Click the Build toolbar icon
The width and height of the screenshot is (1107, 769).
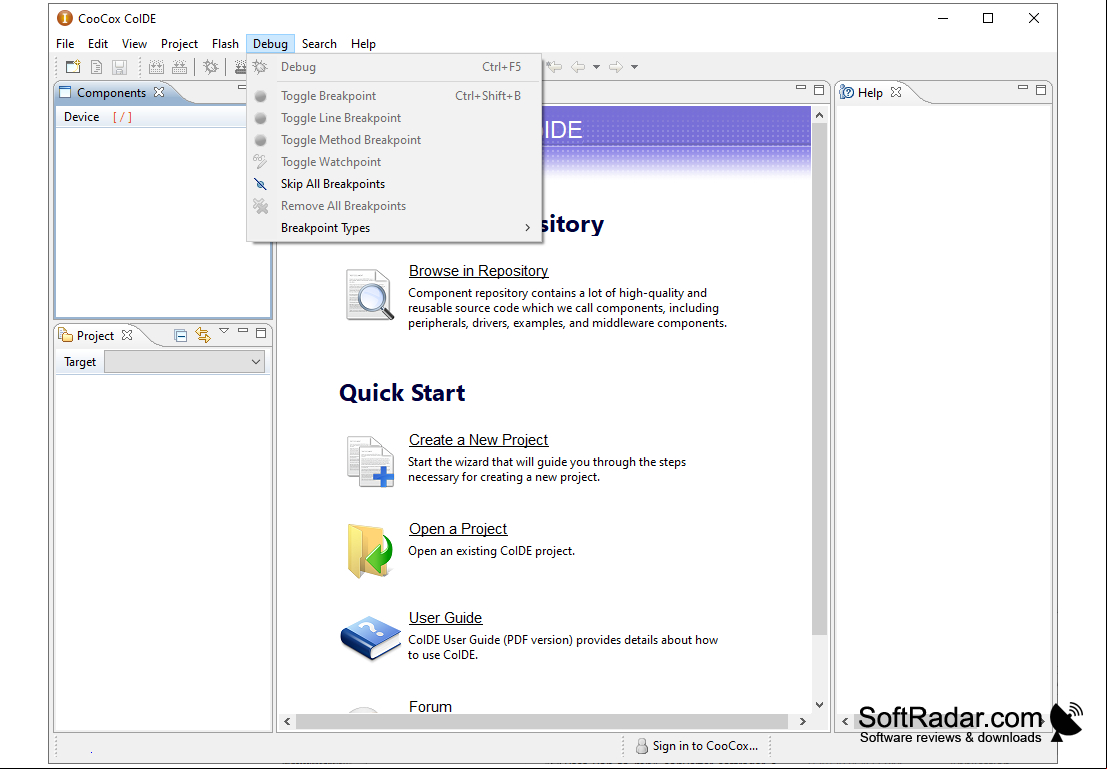tap(156, 67)
